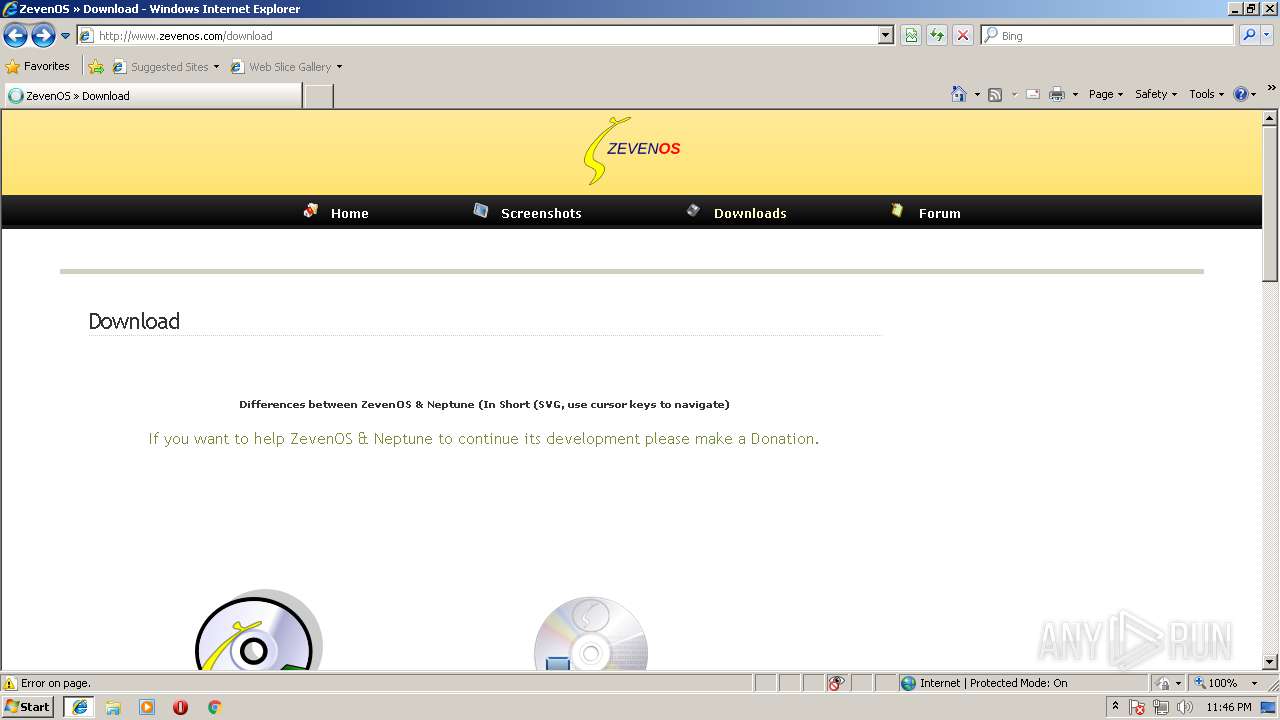Screen dimensions: 1280x720
Task: Click the Home toolbar icon
Action: (959, 94)
